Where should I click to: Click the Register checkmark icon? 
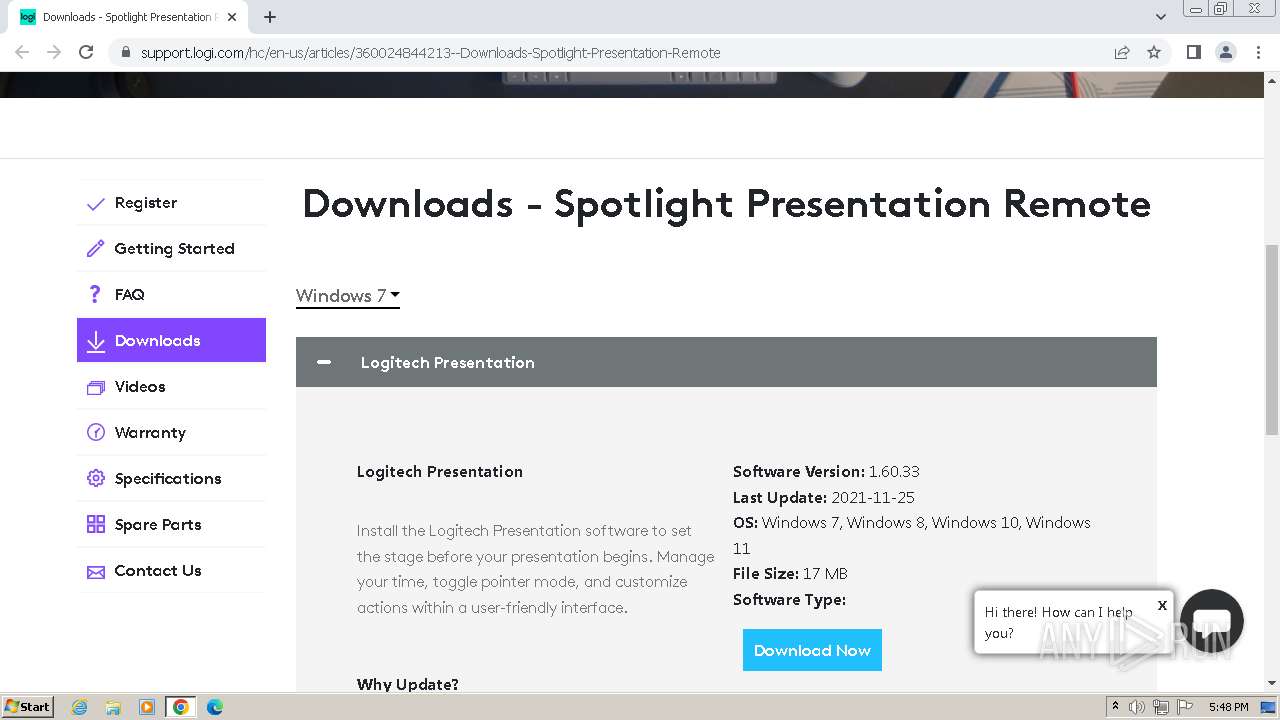(x=96, y=204)
